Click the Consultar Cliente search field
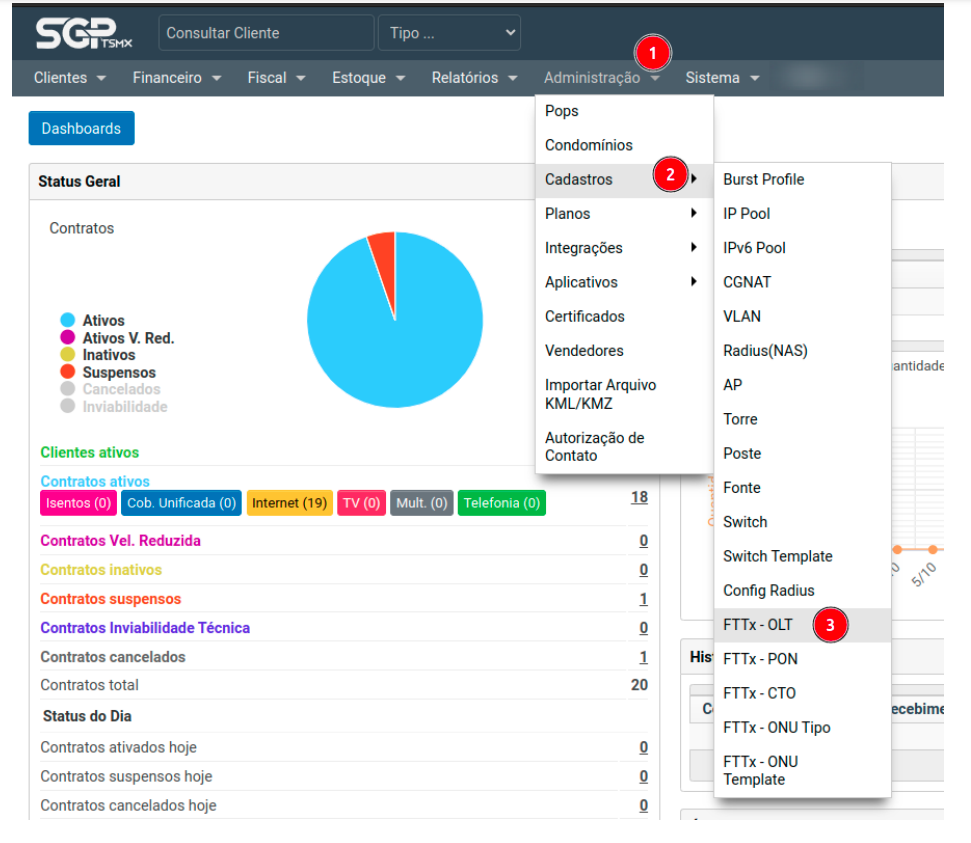This screenshot has width=971, height=843. coord(265,33)
